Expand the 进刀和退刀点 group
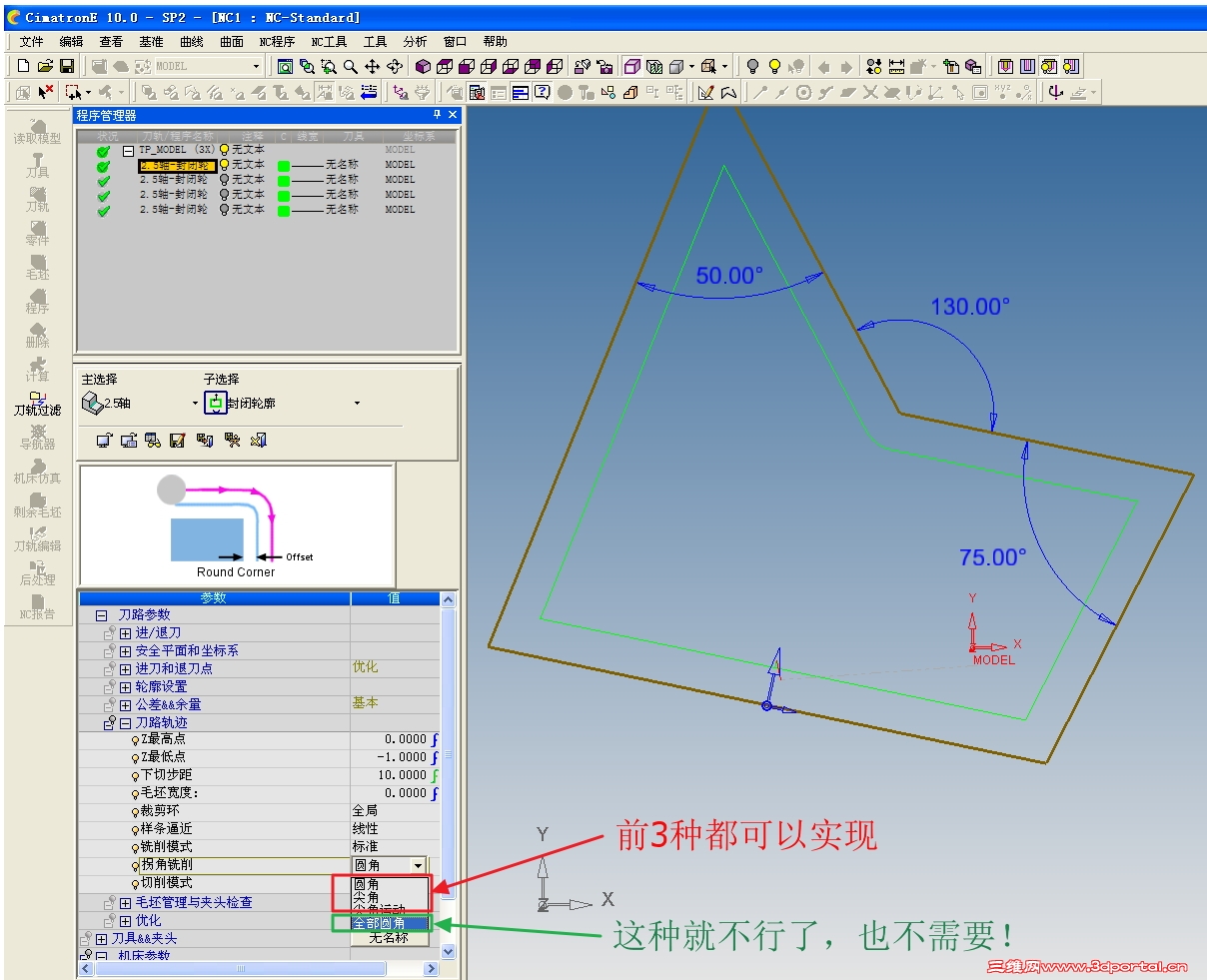This screenshot has height=980, width=1207. pos(125,669)
